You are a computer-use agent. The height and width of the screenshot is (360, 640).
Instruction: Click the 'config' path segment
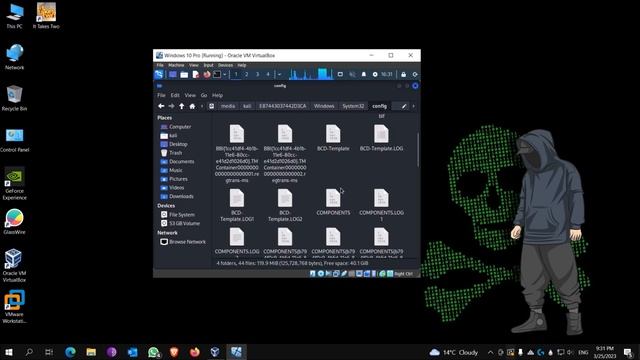(x=379, y=106)
